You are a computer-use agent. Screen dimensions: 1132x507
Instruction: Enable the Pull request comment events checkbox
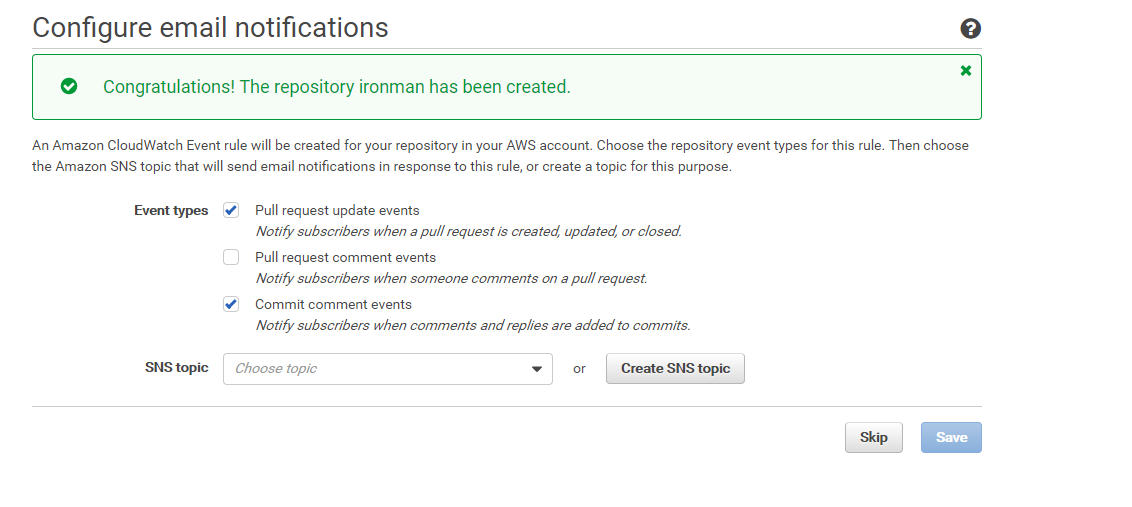231,257
